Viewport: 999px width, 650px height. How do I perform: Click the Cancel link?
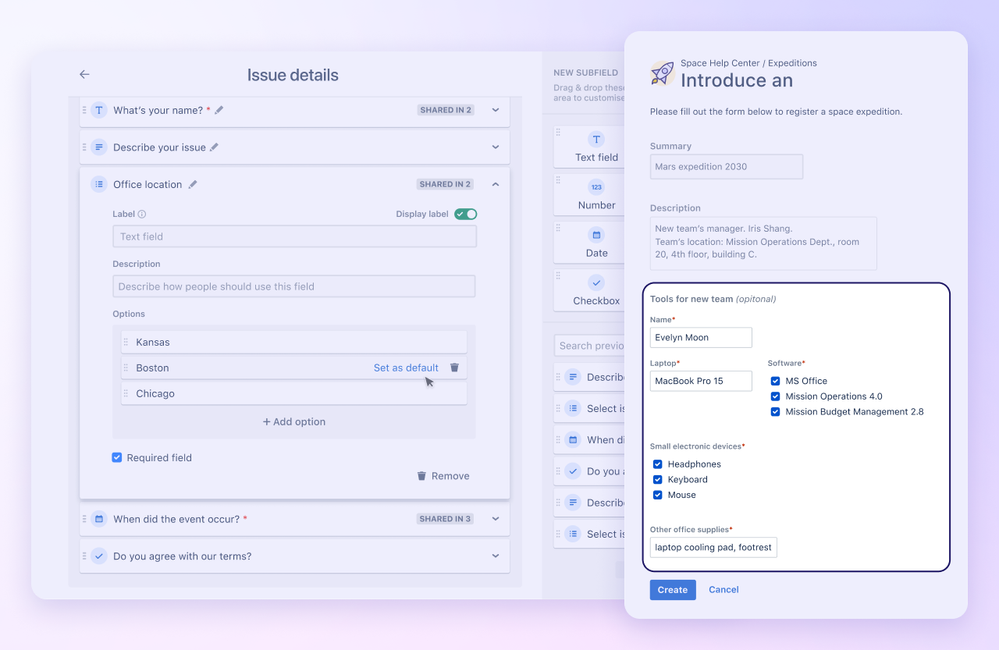[x=724, y=589]
